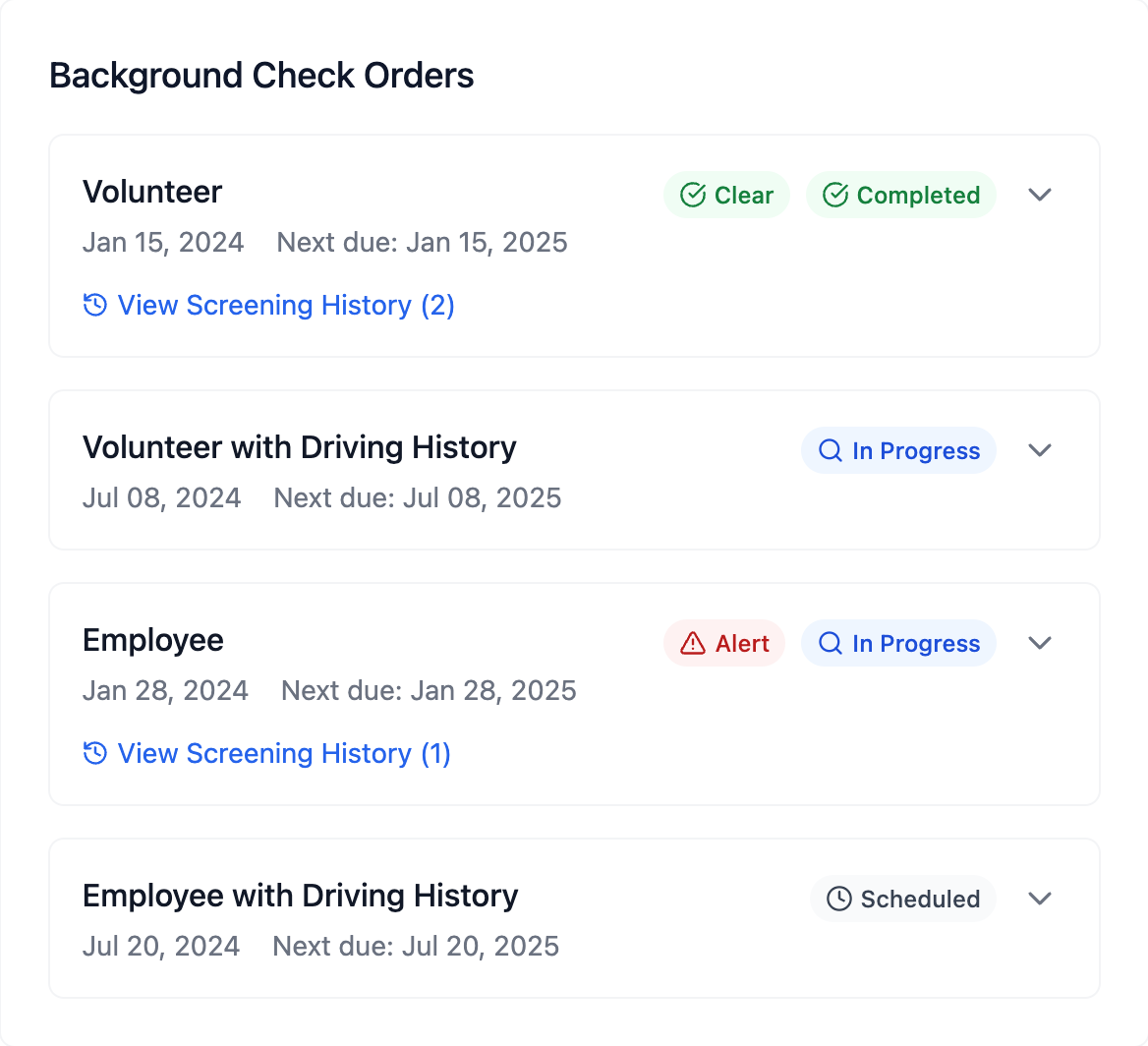Click the checkmark icon inside Completed badge

click(x=834, y=195)
